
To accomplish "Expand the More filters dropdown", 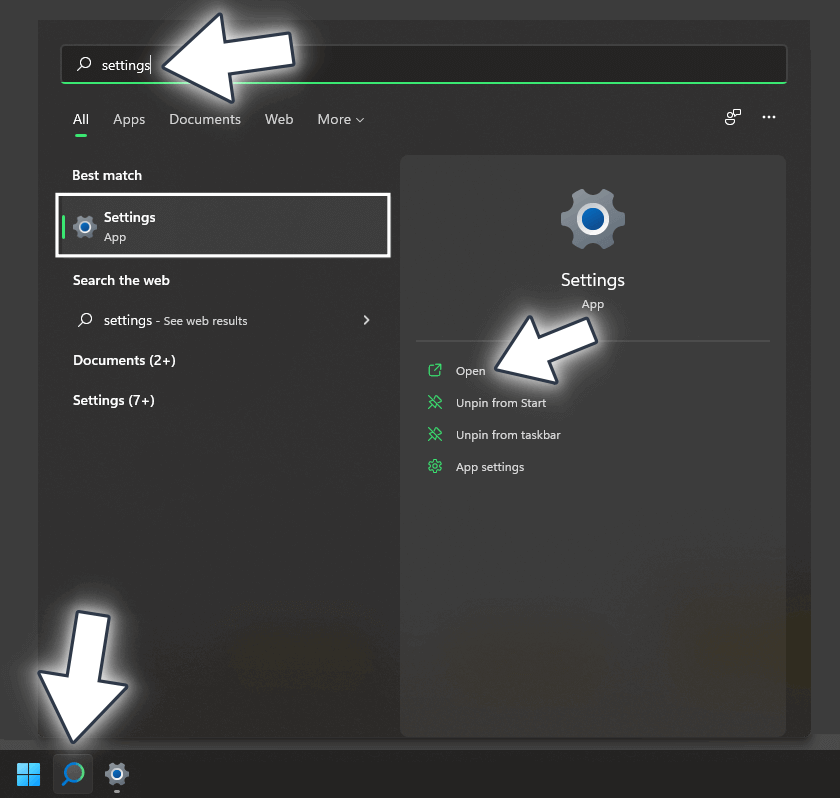I will click(340, 119).
